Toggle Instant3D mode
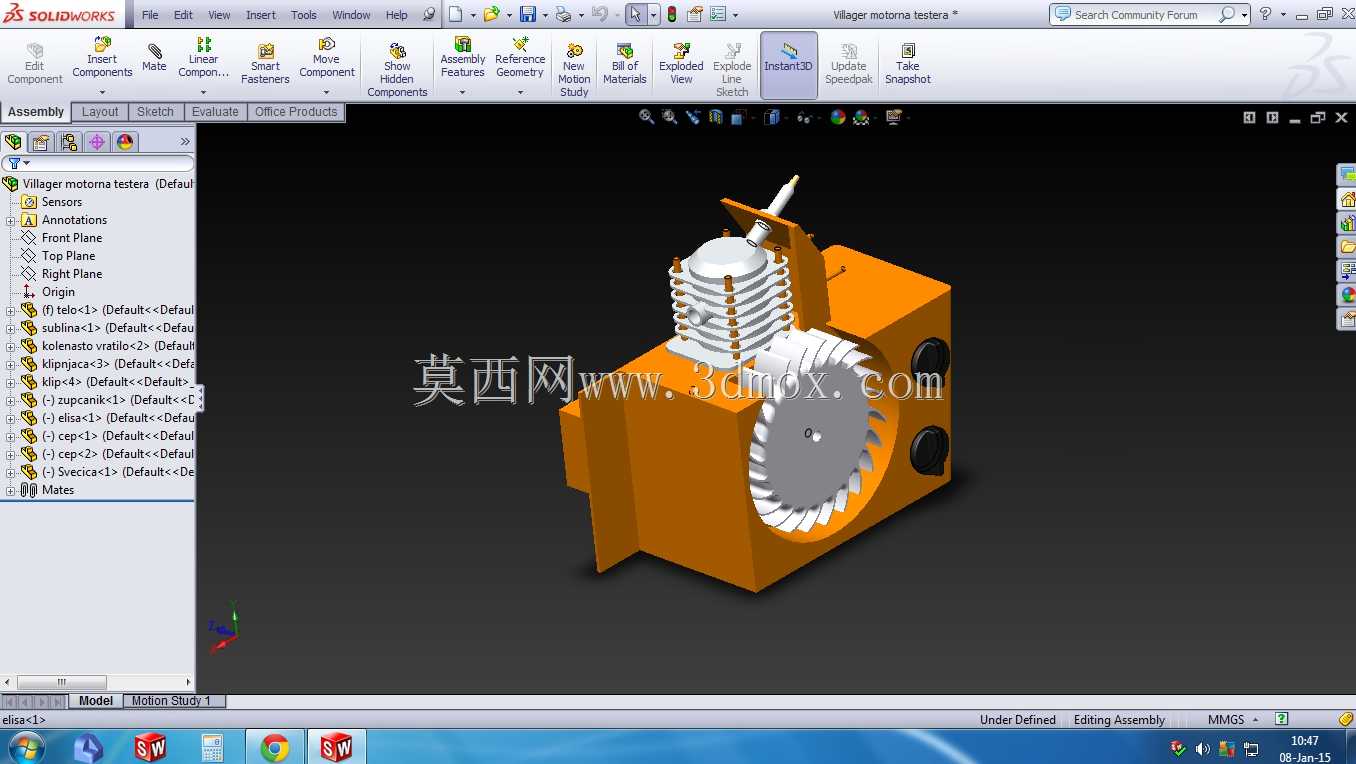 (x=789, y=65)
